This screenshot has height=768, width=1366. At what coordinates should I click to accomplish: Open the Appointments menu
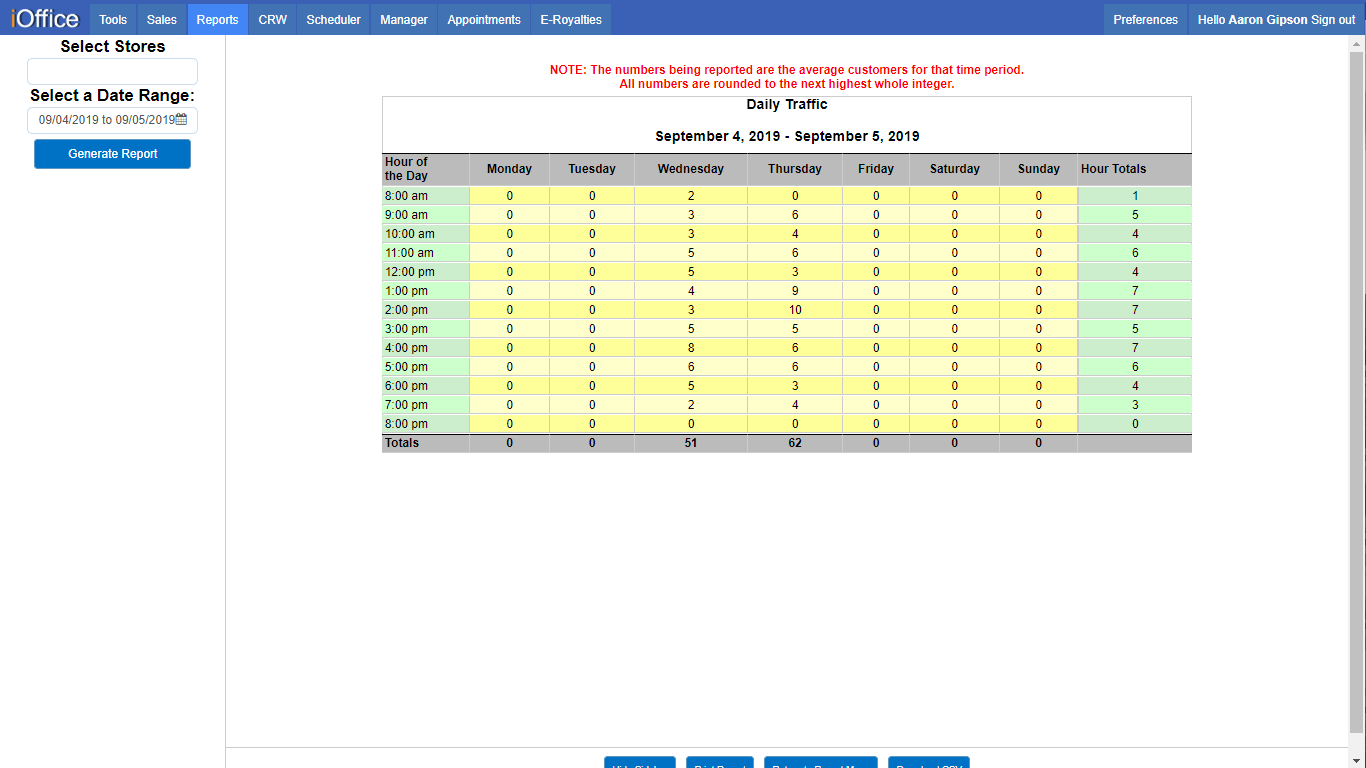[x=484, y=20]
